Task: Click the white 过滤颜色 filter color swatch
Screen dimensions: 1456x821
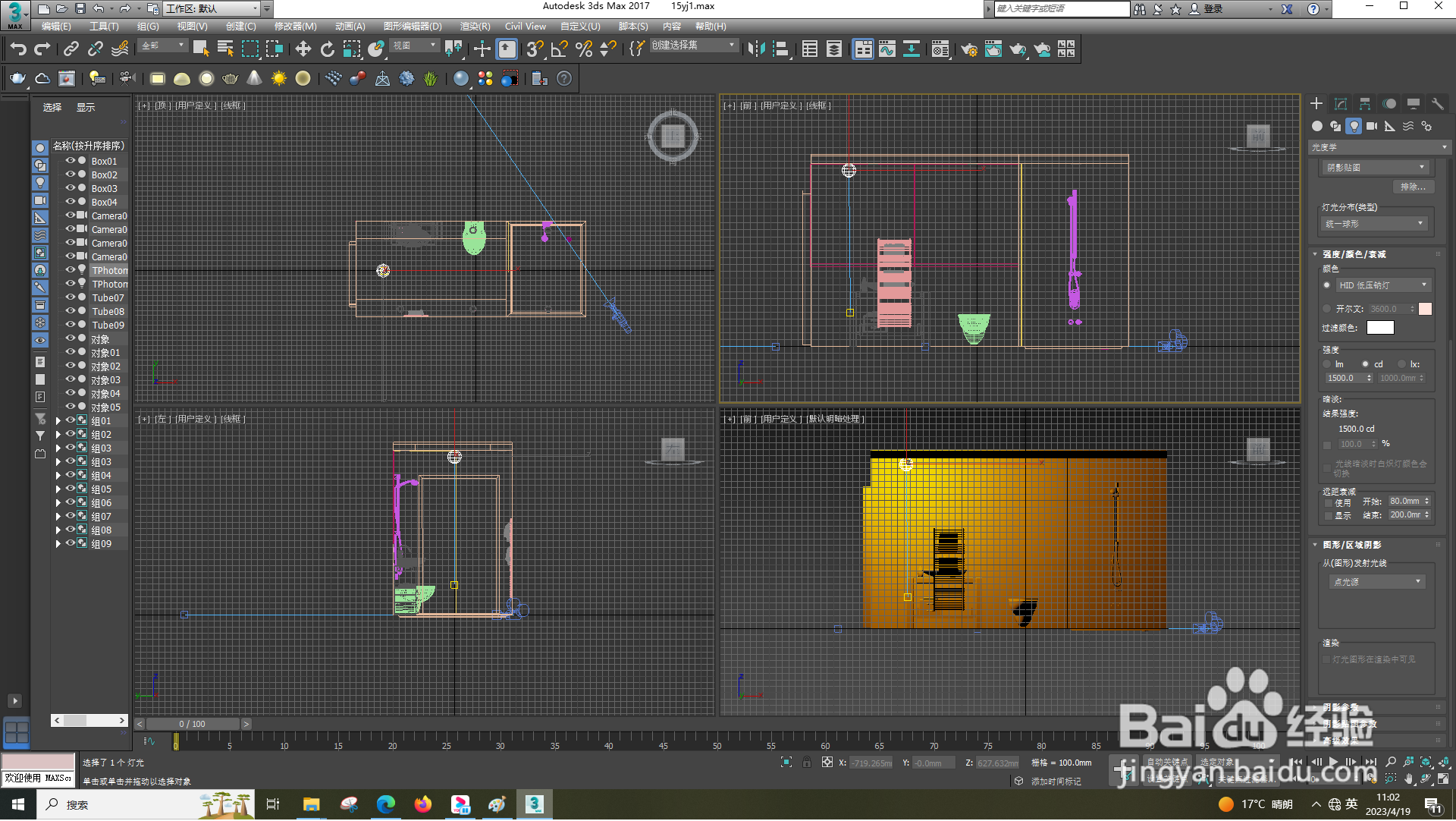Action: [1379, 328]
